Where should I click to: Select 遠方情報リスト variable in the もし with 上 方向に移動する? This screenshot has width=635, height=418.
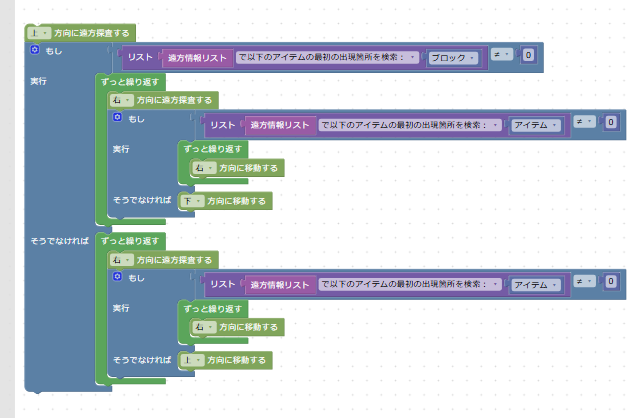[280, 285]
